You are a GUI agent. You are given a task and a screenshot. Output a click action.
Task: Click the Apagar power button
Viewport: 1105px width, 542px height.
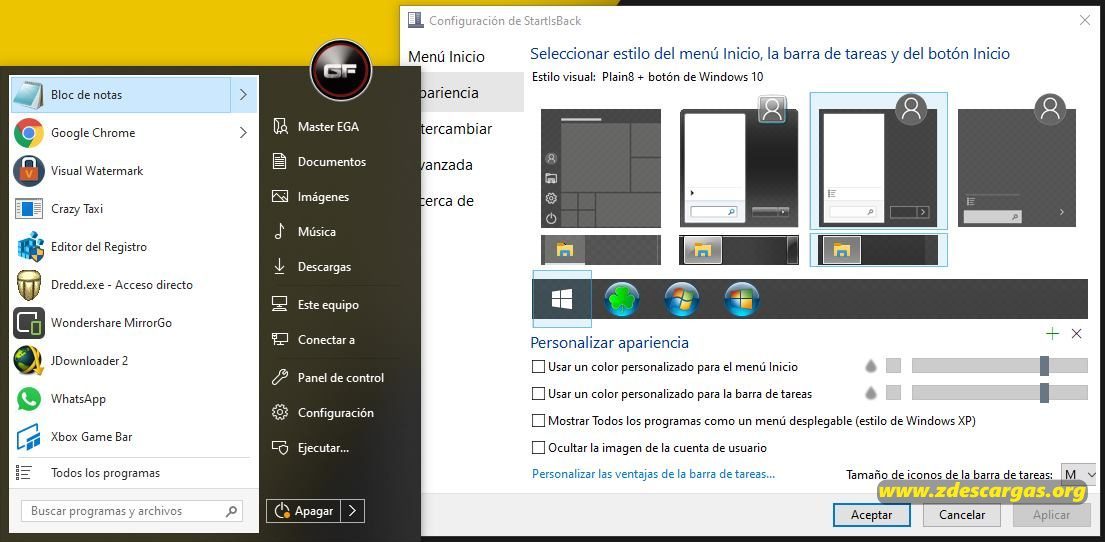(304, 511)
